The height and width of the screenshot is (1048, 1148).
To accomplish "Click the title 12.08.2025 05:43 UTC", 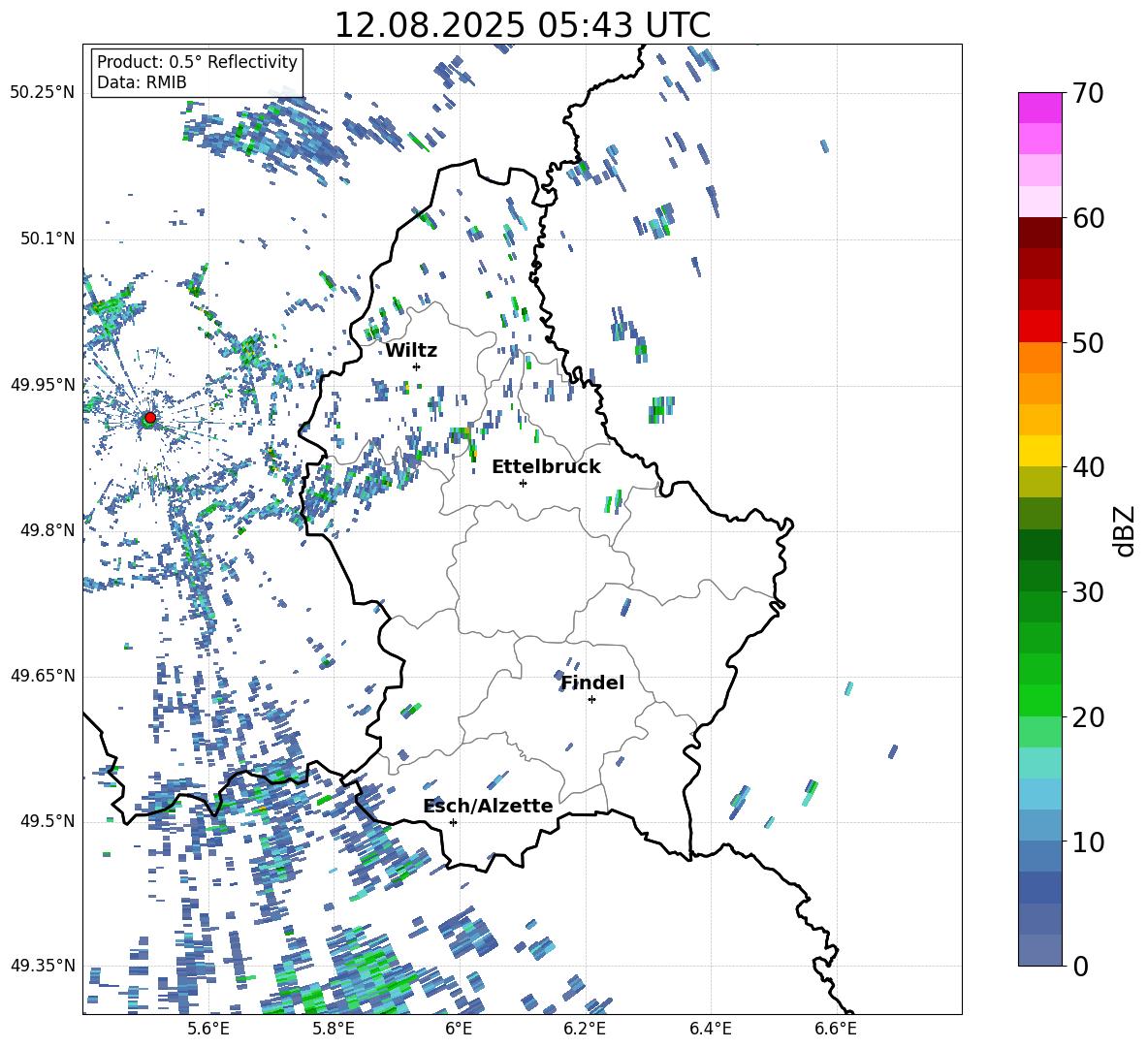I will click(x=523, y=25).
